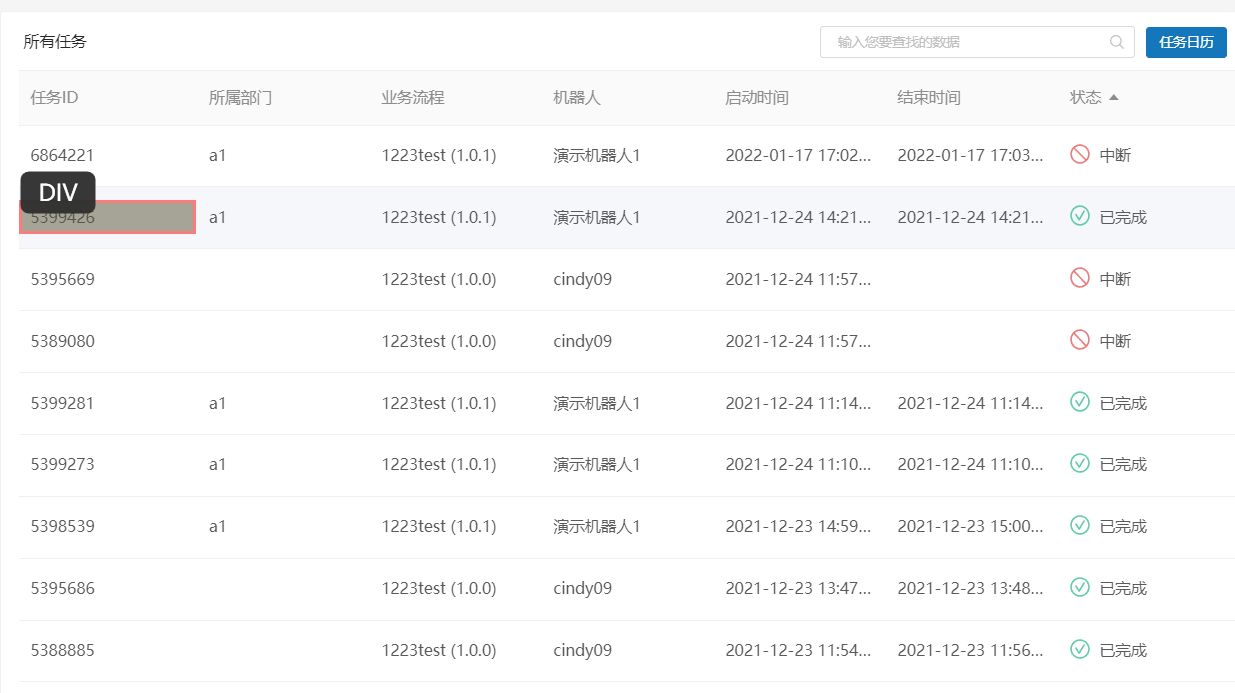Focus the data search input field

click(965, 42)
